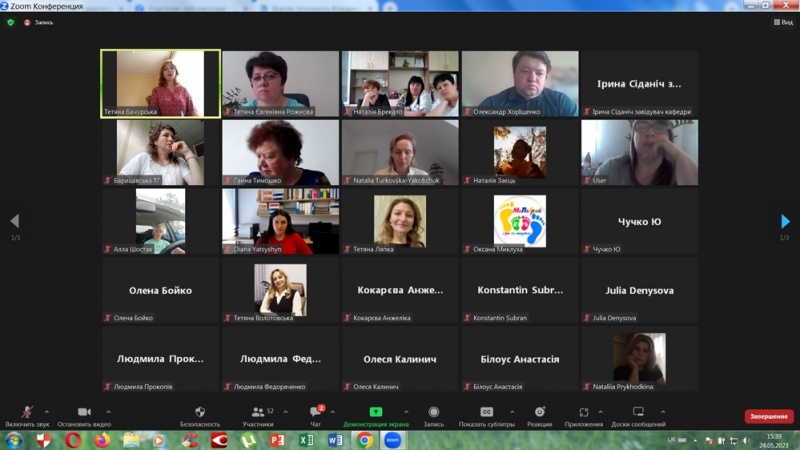Start sharing with Демонстрация экрана icon

(x=376, y=412)
